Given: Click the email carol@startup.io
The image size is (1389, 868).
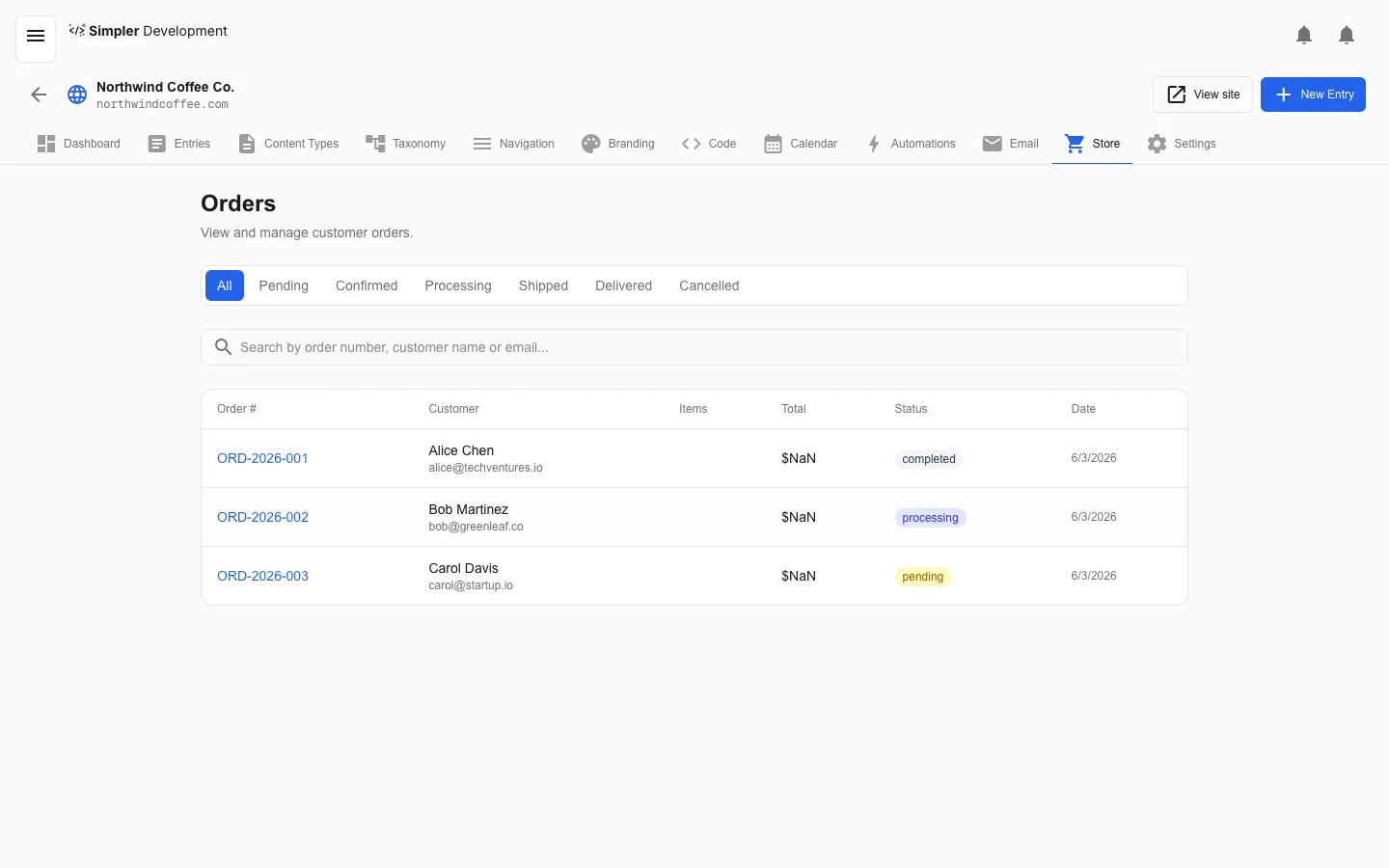Looking at the screenshot, I should click(x=471, y=585).
